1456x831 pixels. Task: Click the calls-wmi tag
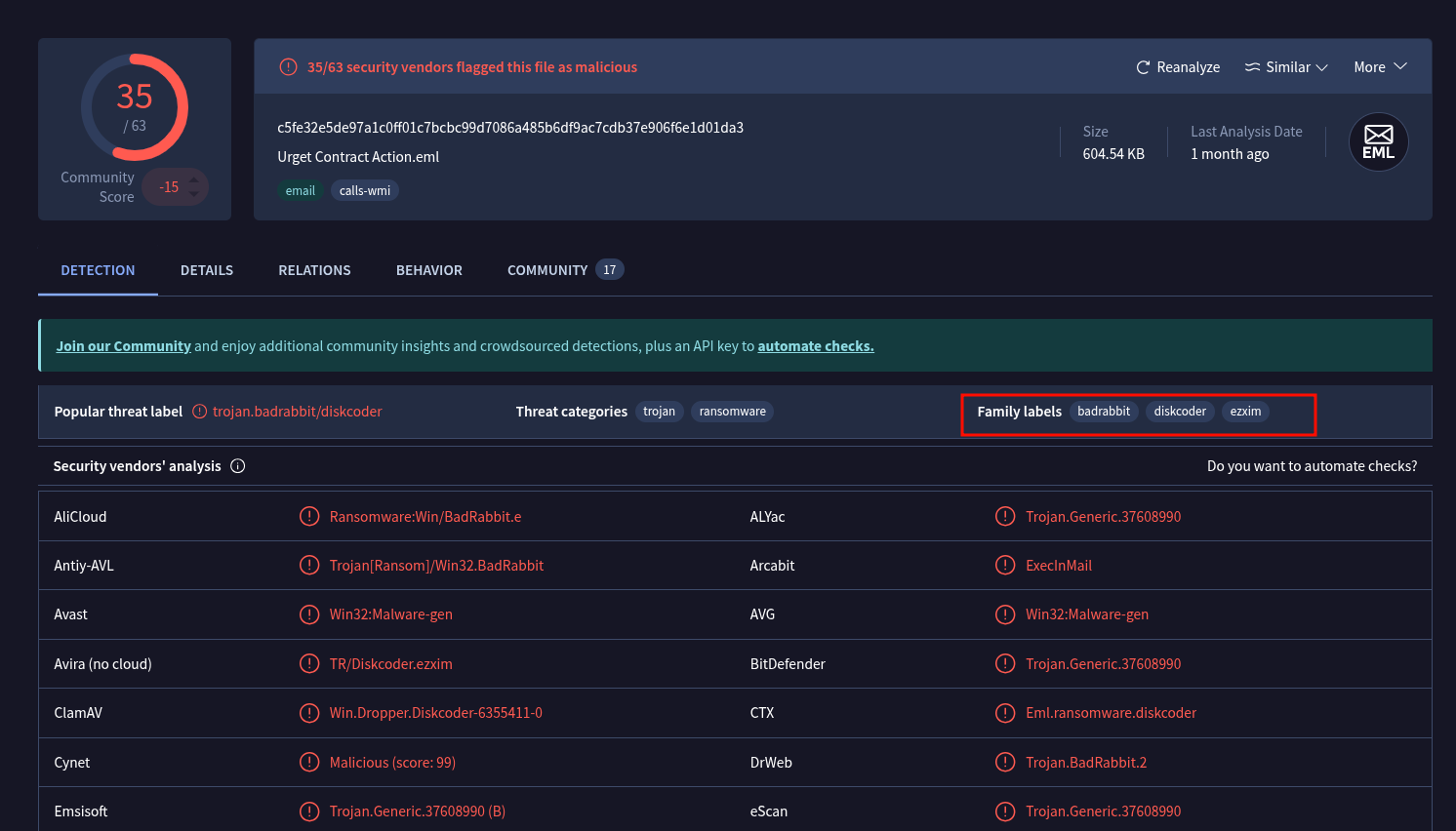click(365, 191)
